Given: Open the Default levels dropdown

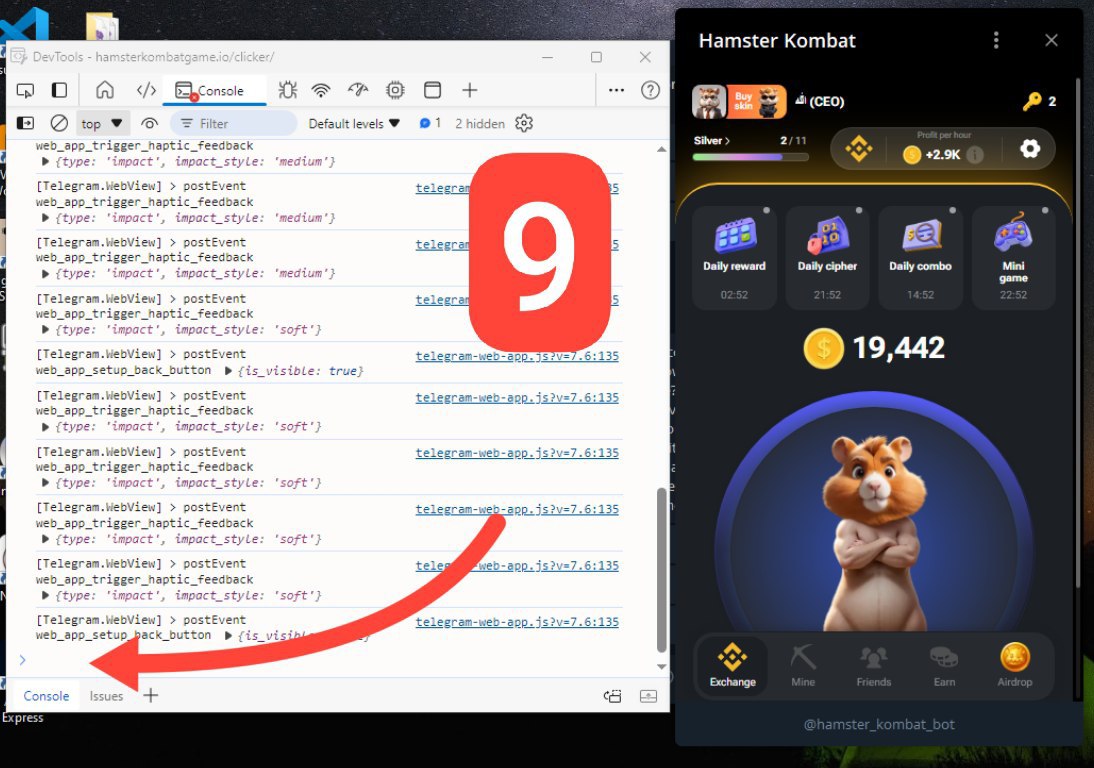Looking at the screenshot, I should [354, 123].
